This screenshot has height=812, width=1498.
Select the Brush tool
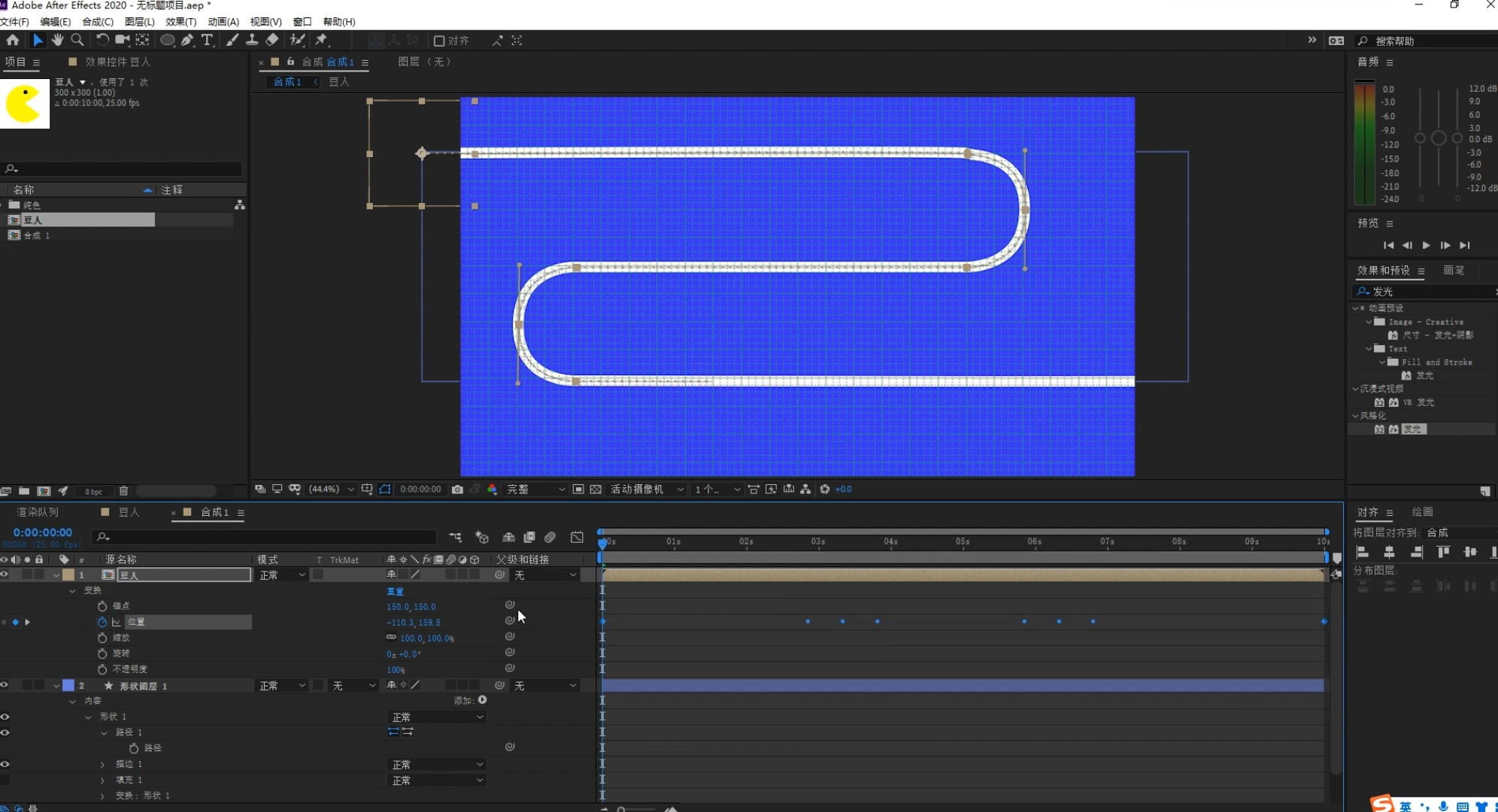click(x=232, y=40)
